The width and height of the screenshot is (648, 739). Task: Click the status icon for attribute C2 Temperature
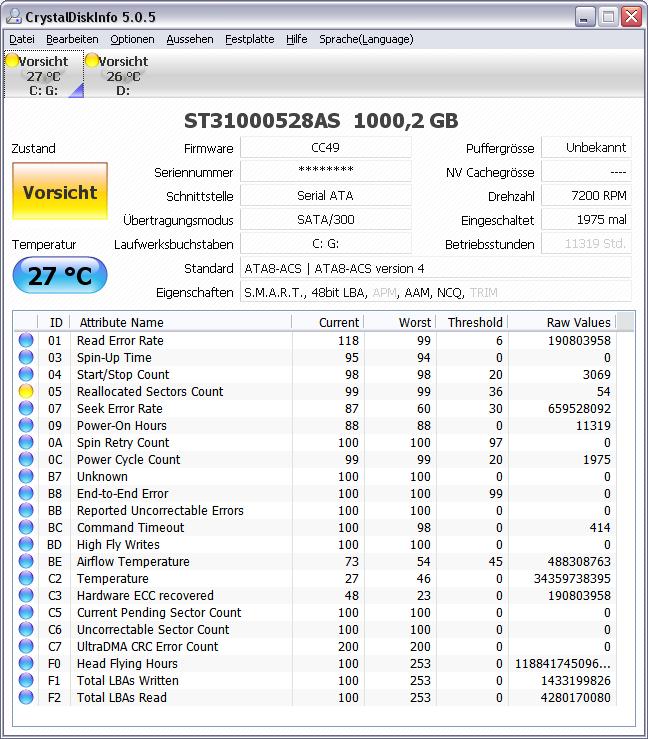coord(26,578)
